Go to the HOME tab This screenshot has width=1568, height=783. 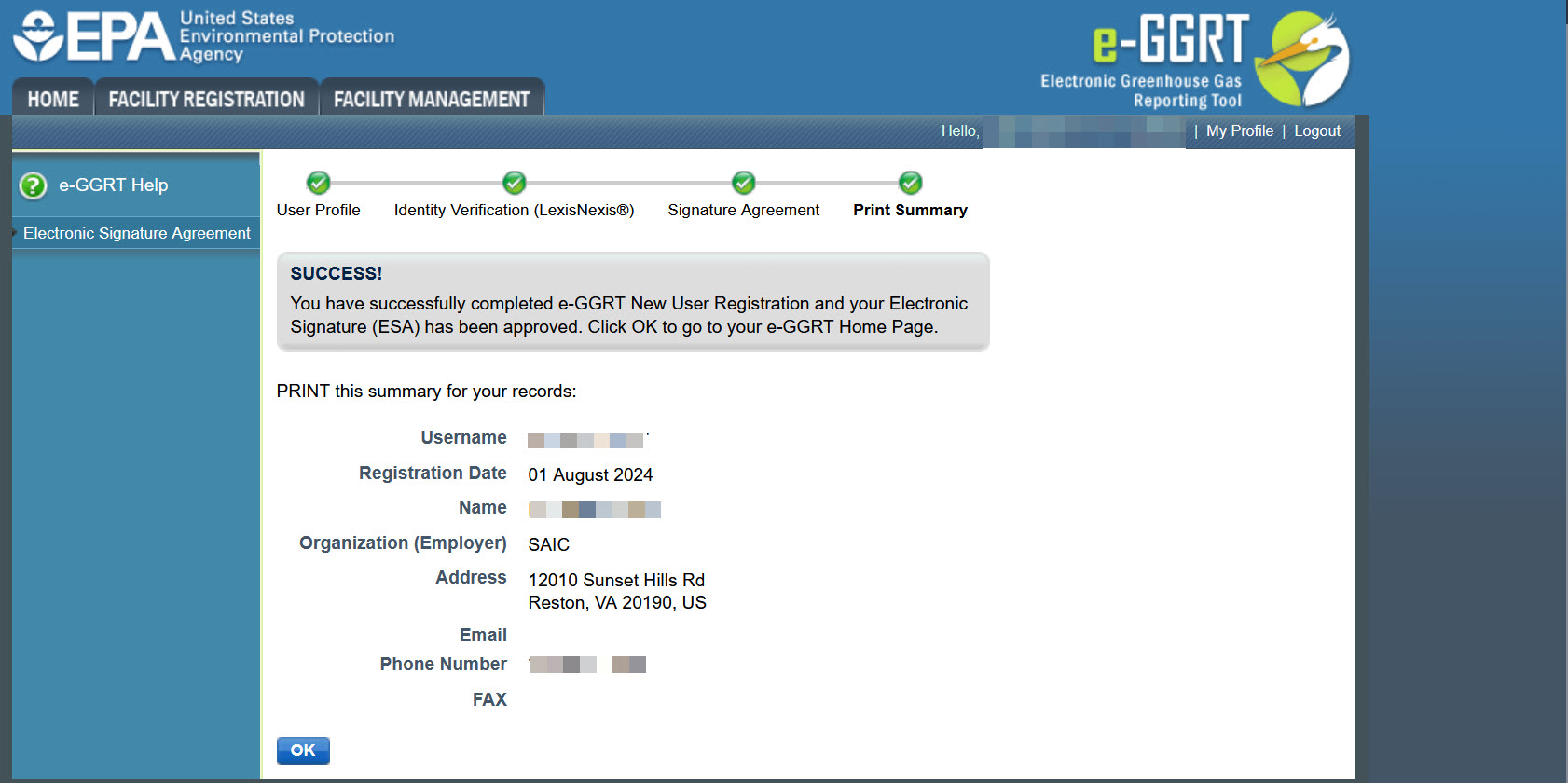53,99
